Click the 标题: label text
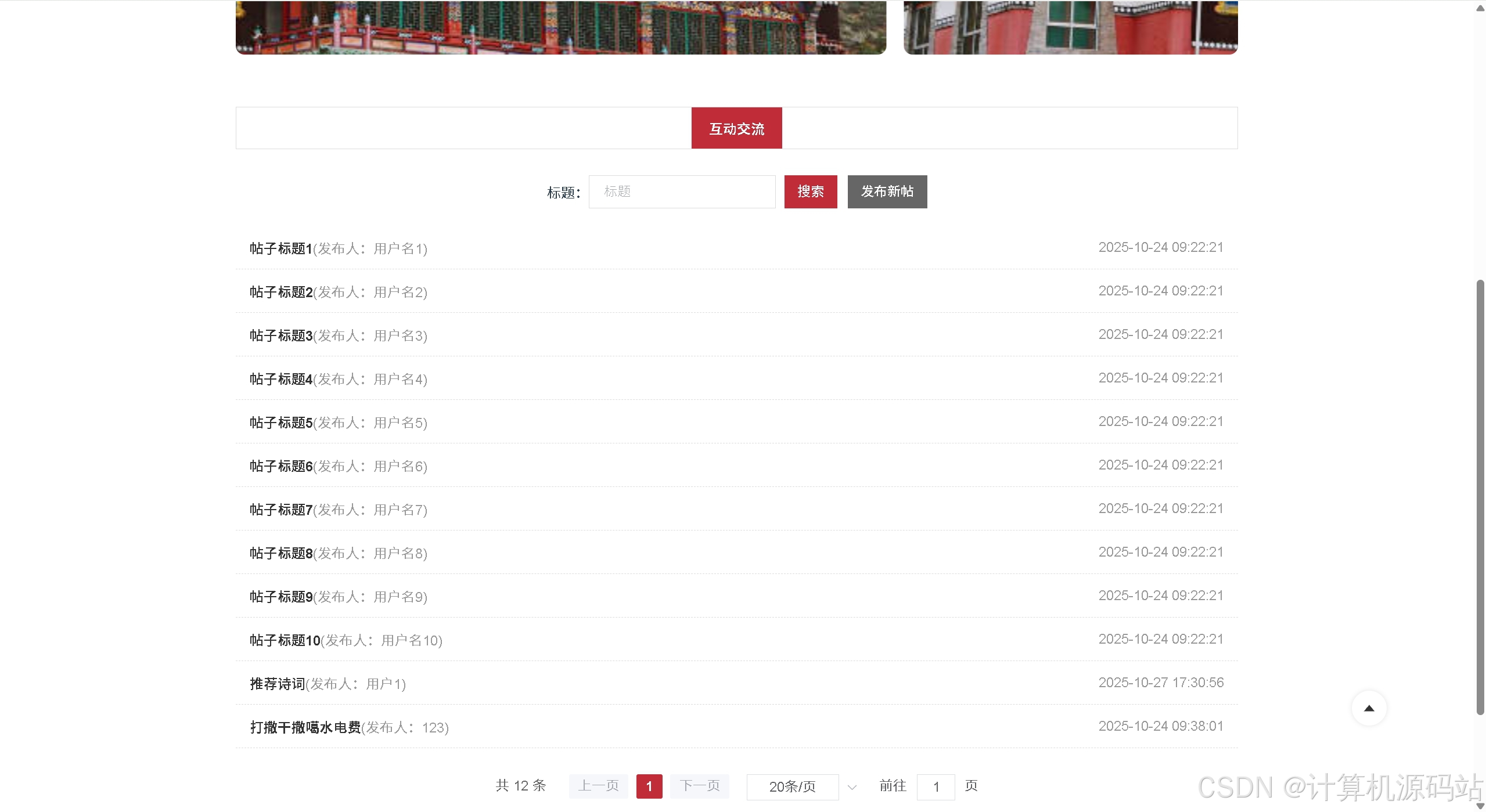1486x812 pixels. point(563,193)
